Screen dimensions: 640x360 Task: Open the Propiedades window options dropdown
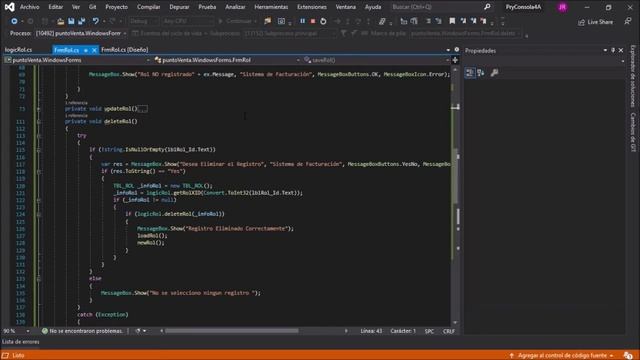(605, 50)
